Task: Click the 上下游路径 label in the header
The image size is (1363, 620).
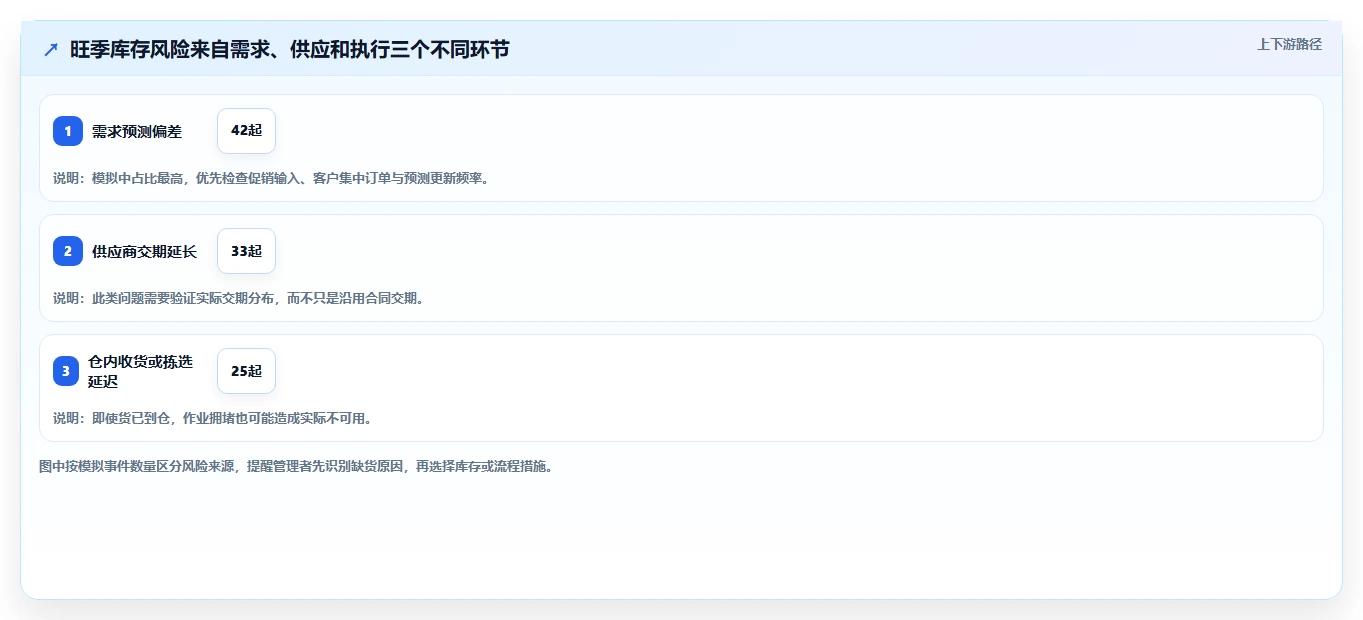Action: pos(1289,44)
